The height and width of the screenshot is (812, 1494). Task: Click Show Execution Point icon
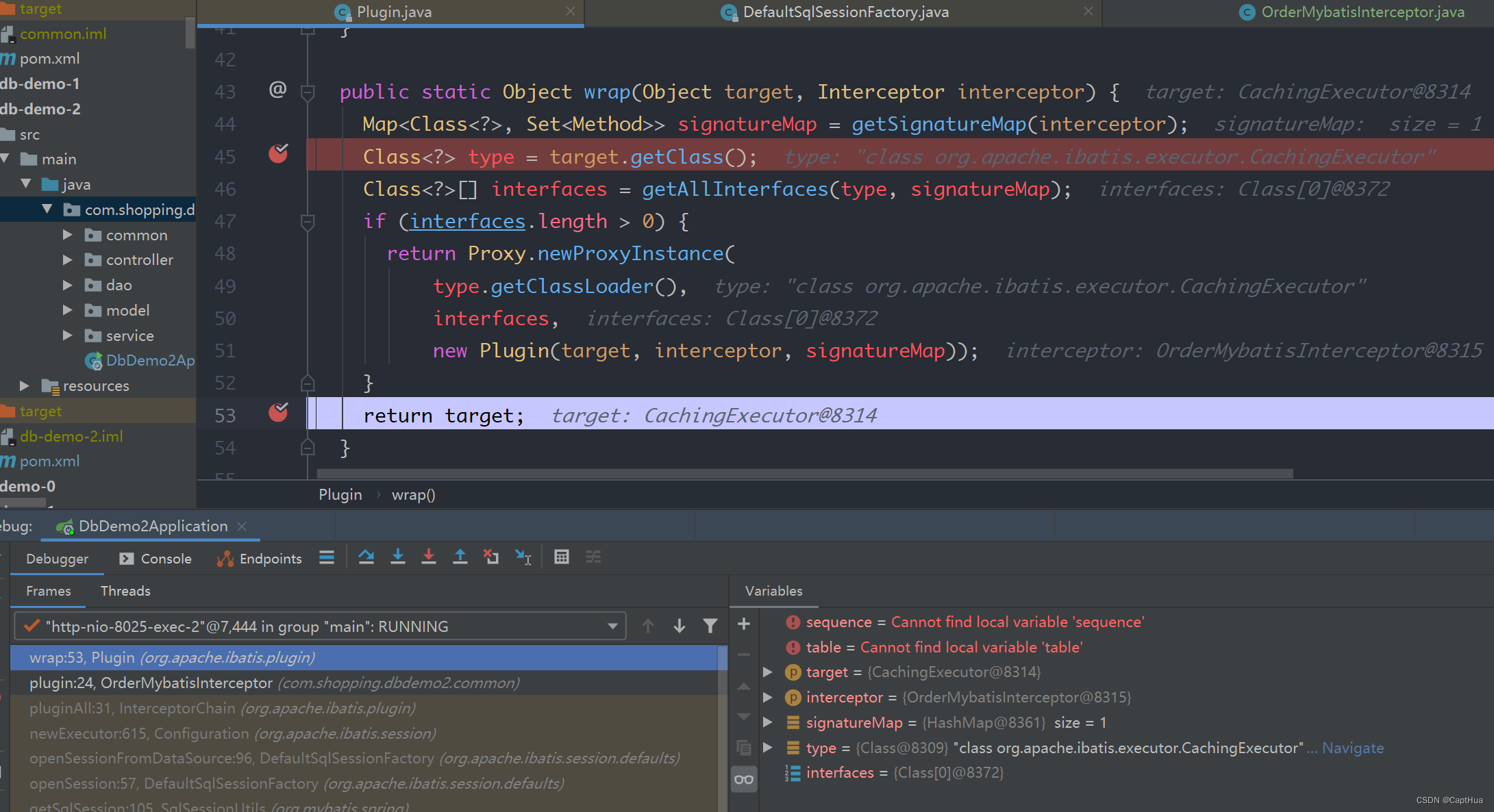tap(327, 557)
